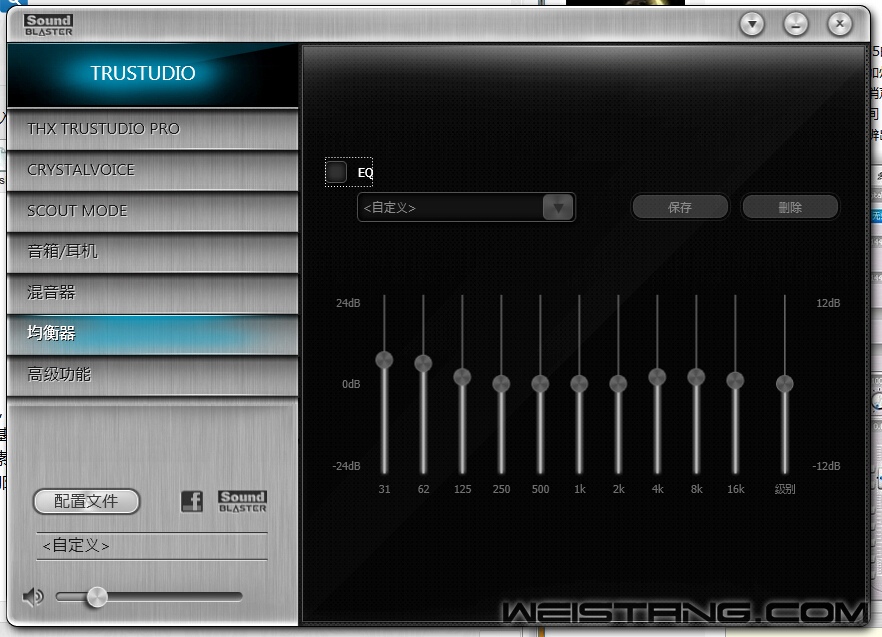The image size is (882, 637).
Task: Click the 125 Hz band slider knob
Action: [462, 376]
